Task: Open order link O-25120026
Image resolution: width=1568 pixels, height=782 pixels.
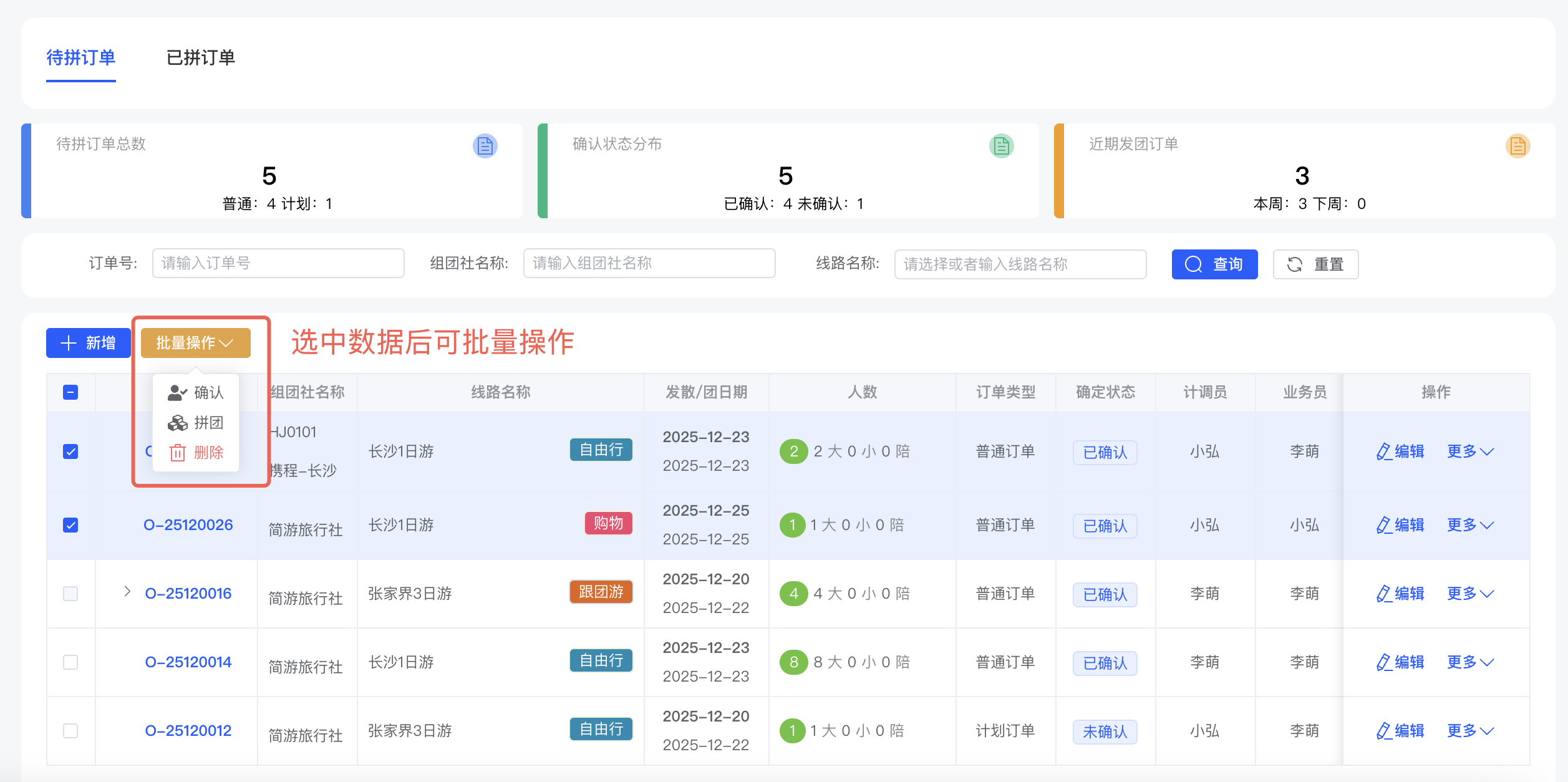Action: 188,525
